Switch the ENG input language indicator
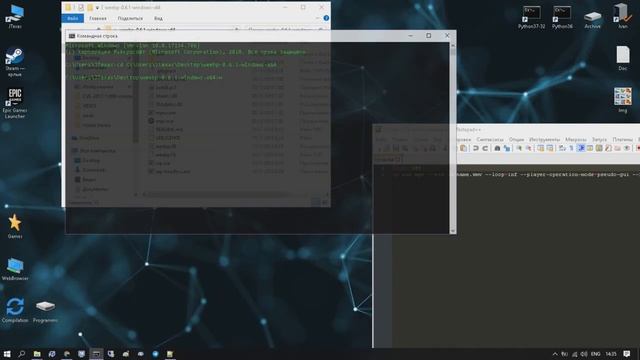Screen dimensions: 640x360 pyautogui.click(x=596, y=354)
